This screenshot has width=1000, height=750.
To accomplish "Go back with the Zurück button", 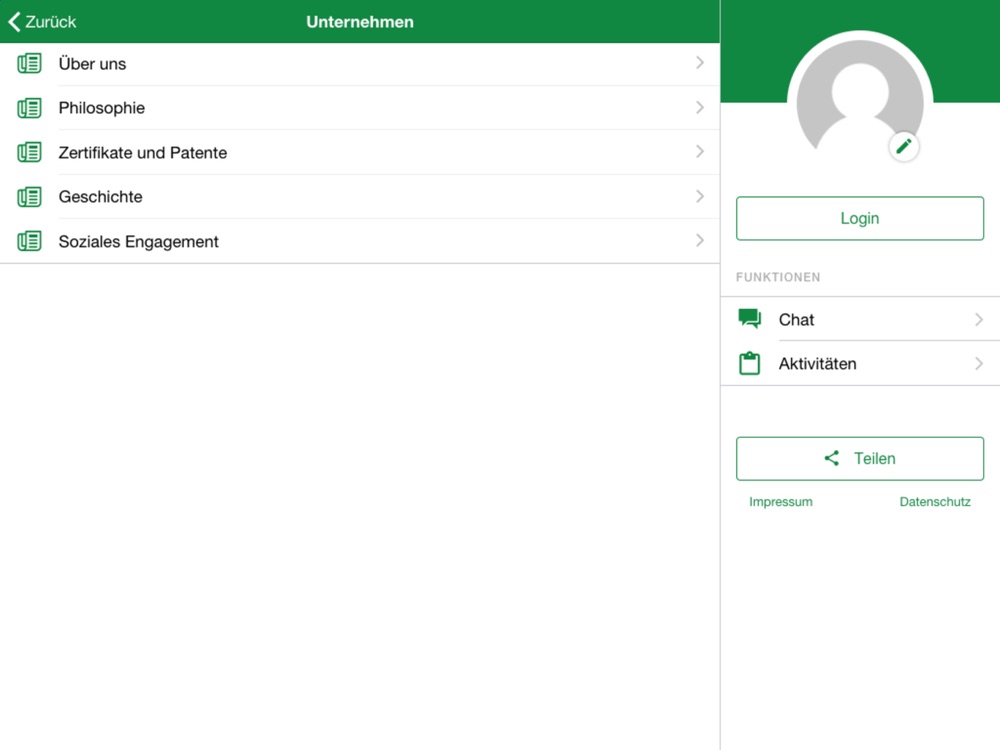I will click(x=42, y=22).
